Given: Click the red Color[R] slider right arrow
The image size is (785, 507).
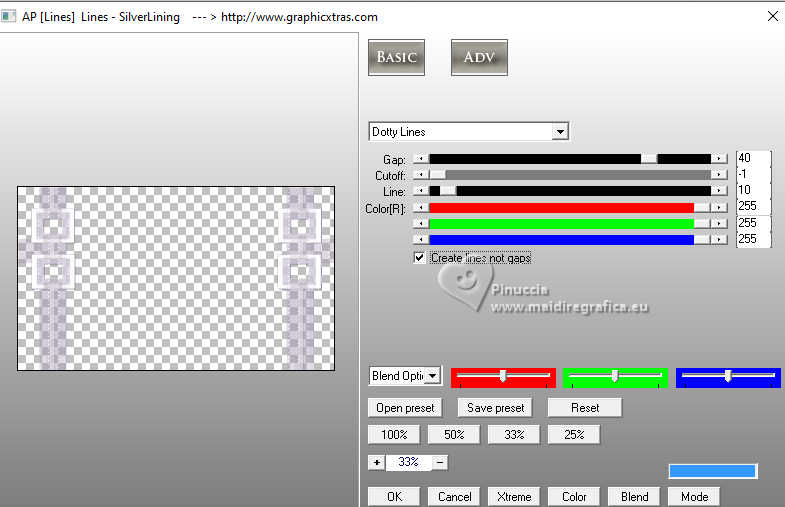Looking at the screenshot, I should tap(719, 207).
